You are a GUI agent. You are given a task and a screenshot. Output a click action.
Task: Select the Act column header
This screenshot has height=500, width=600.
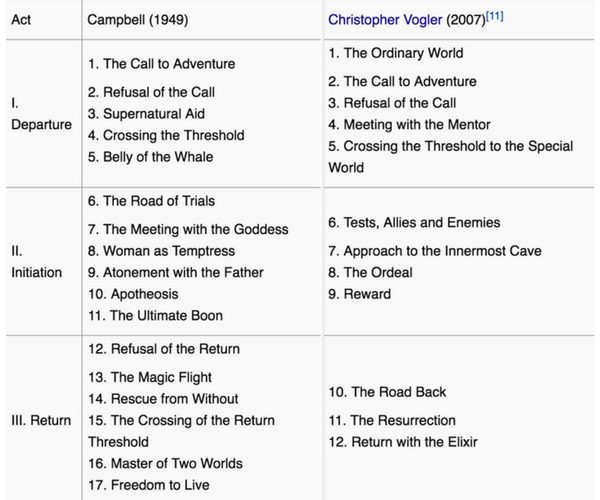tap(21, 20)
